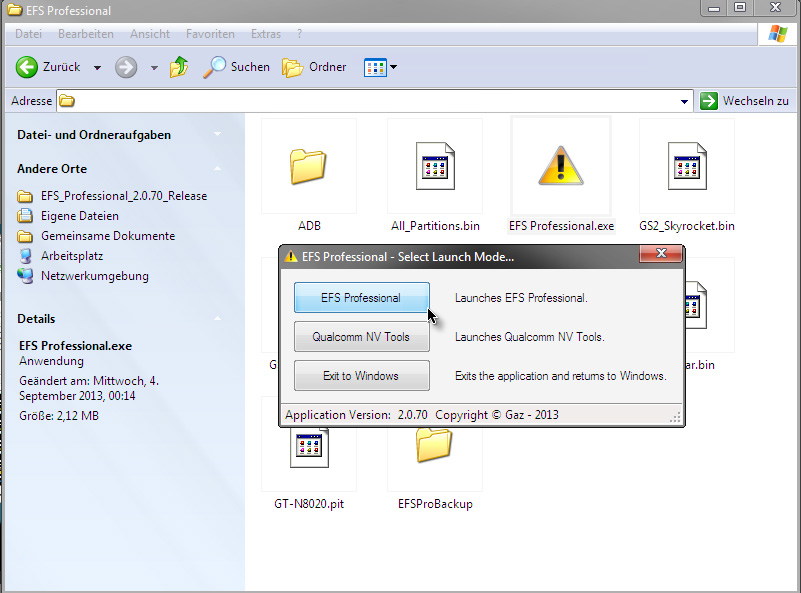Click the up-one-level folder icon
Screen dimensions: 801x593
pyautogui.click(x=179, y=67)
